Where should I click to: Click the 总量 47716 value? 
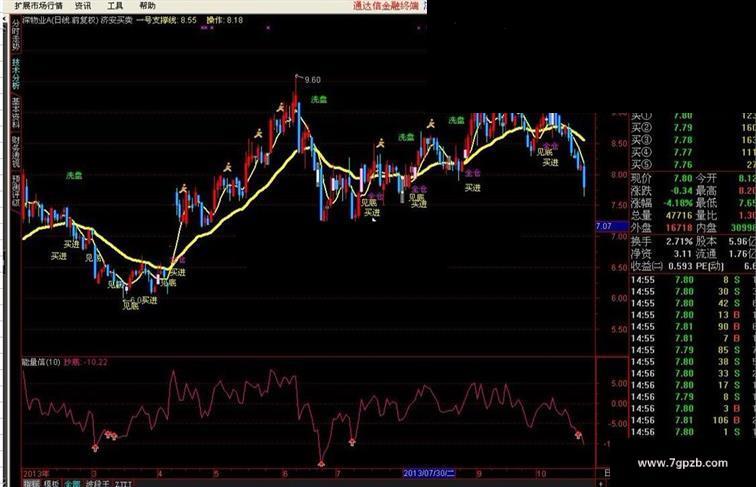[679, 216]
